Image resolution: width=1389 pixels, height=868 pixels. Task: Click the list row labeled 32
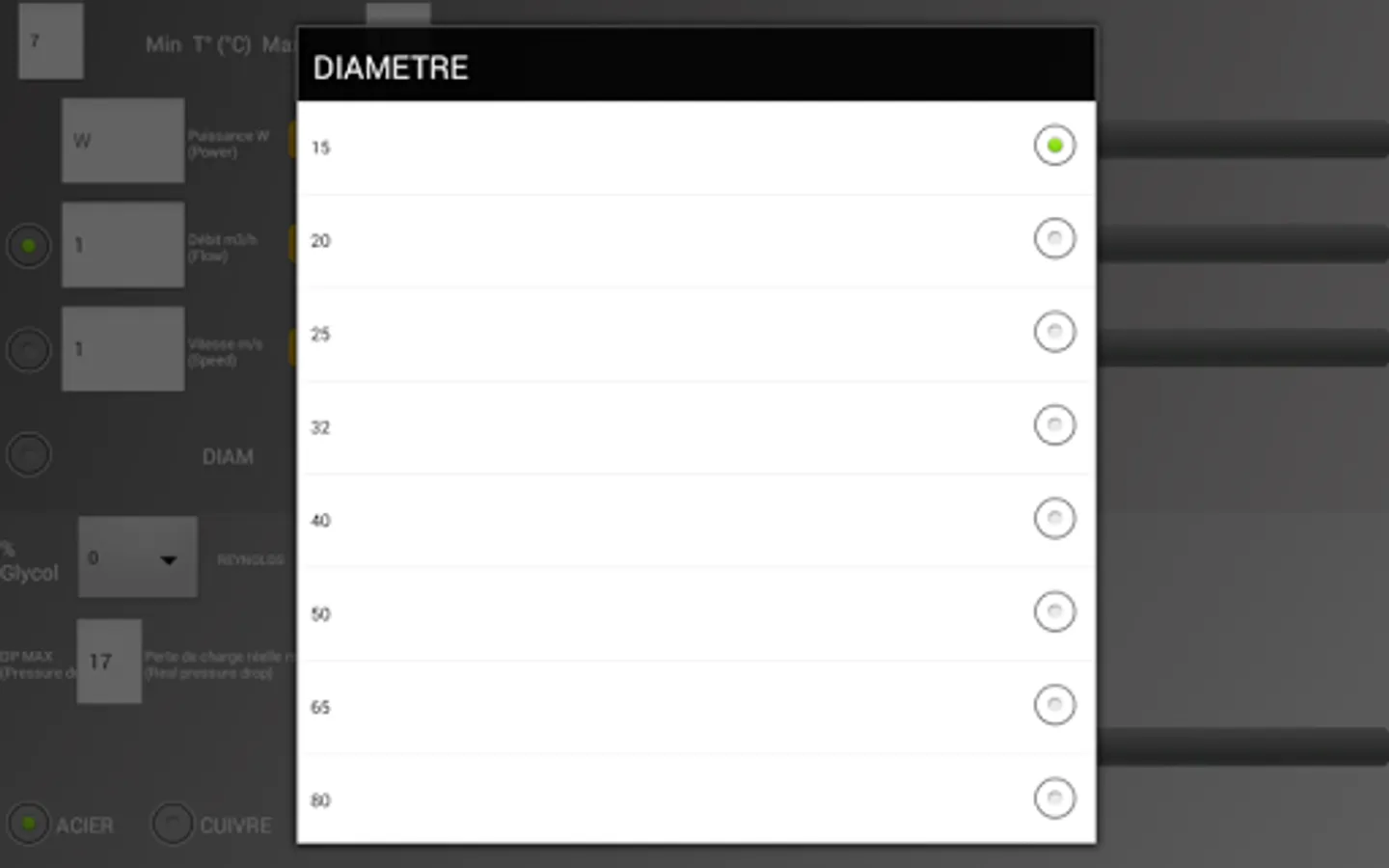click(x=696, y=427)
